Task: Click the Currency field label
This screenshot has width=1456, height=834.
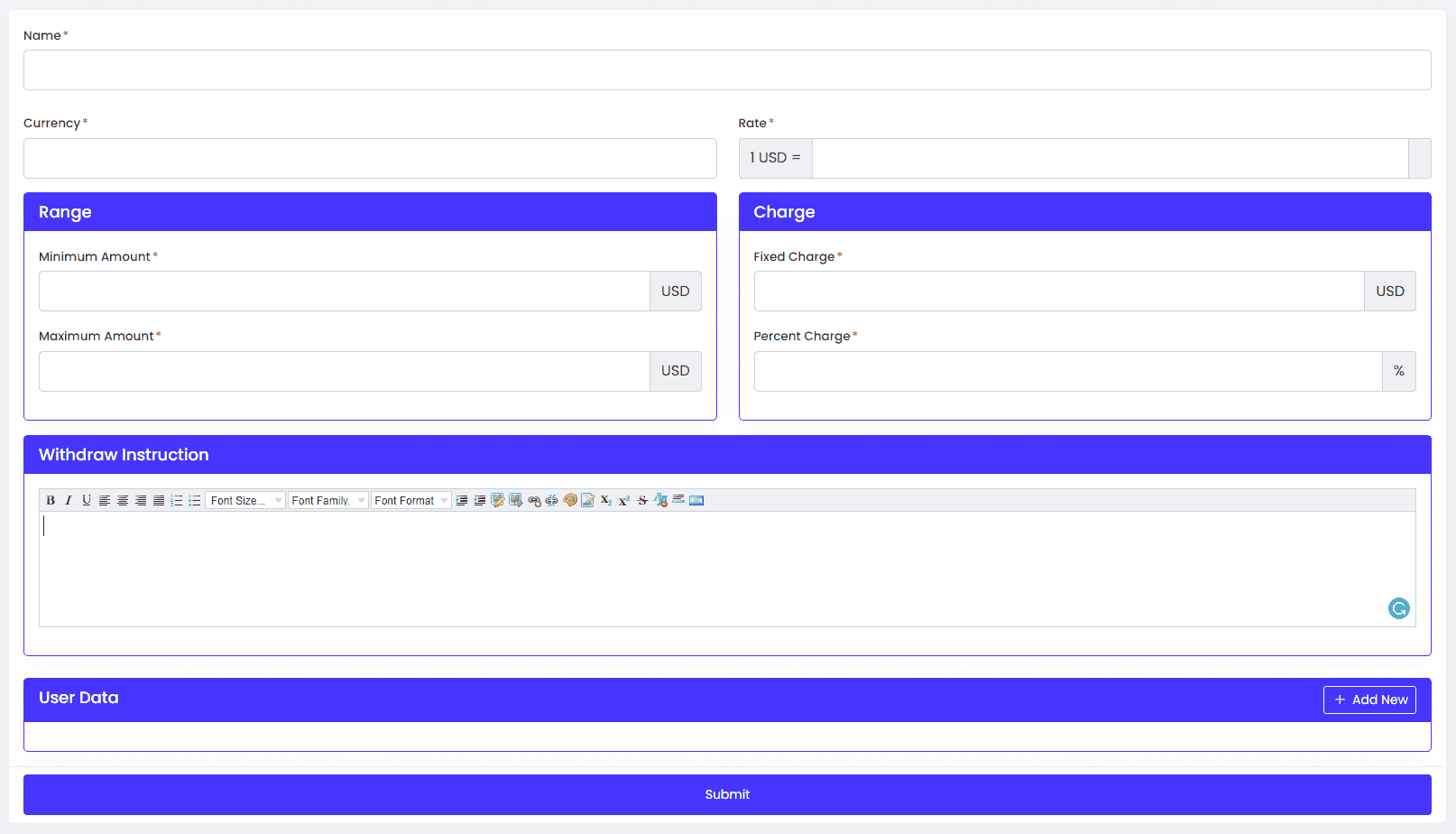Action: click(x=51, y=123)
